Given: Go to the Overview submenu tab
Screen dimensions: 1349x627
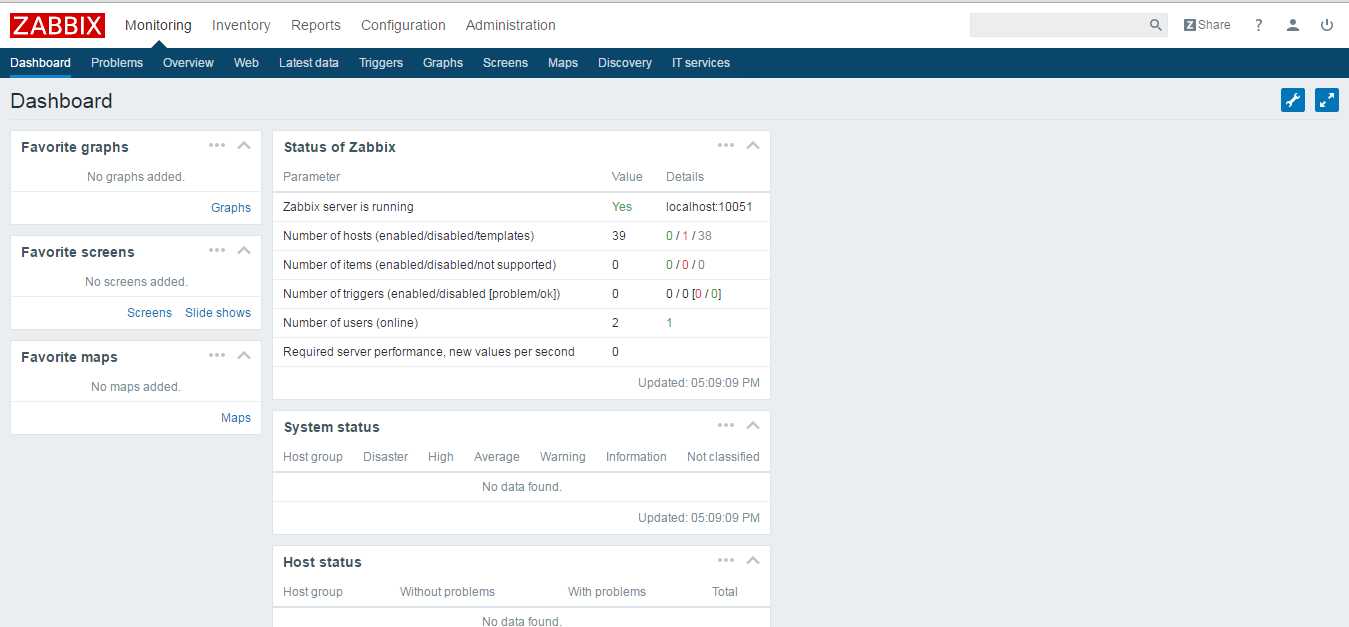Looking at the screenshot, I should point(188,62).
